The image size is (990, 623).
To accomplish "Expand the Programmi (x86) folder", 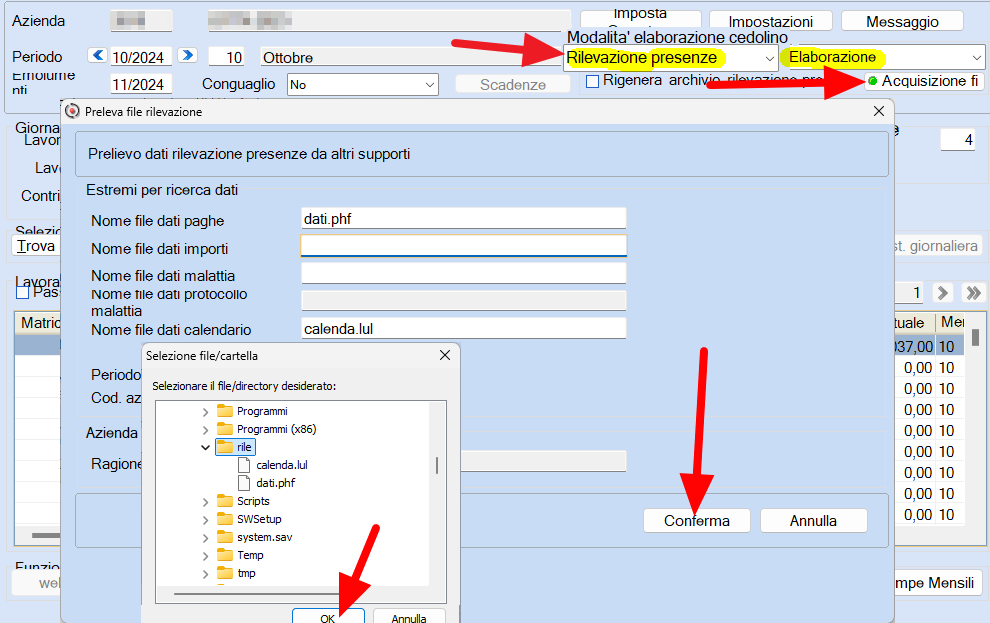I will pyautogui.click(x=205, y=430).
